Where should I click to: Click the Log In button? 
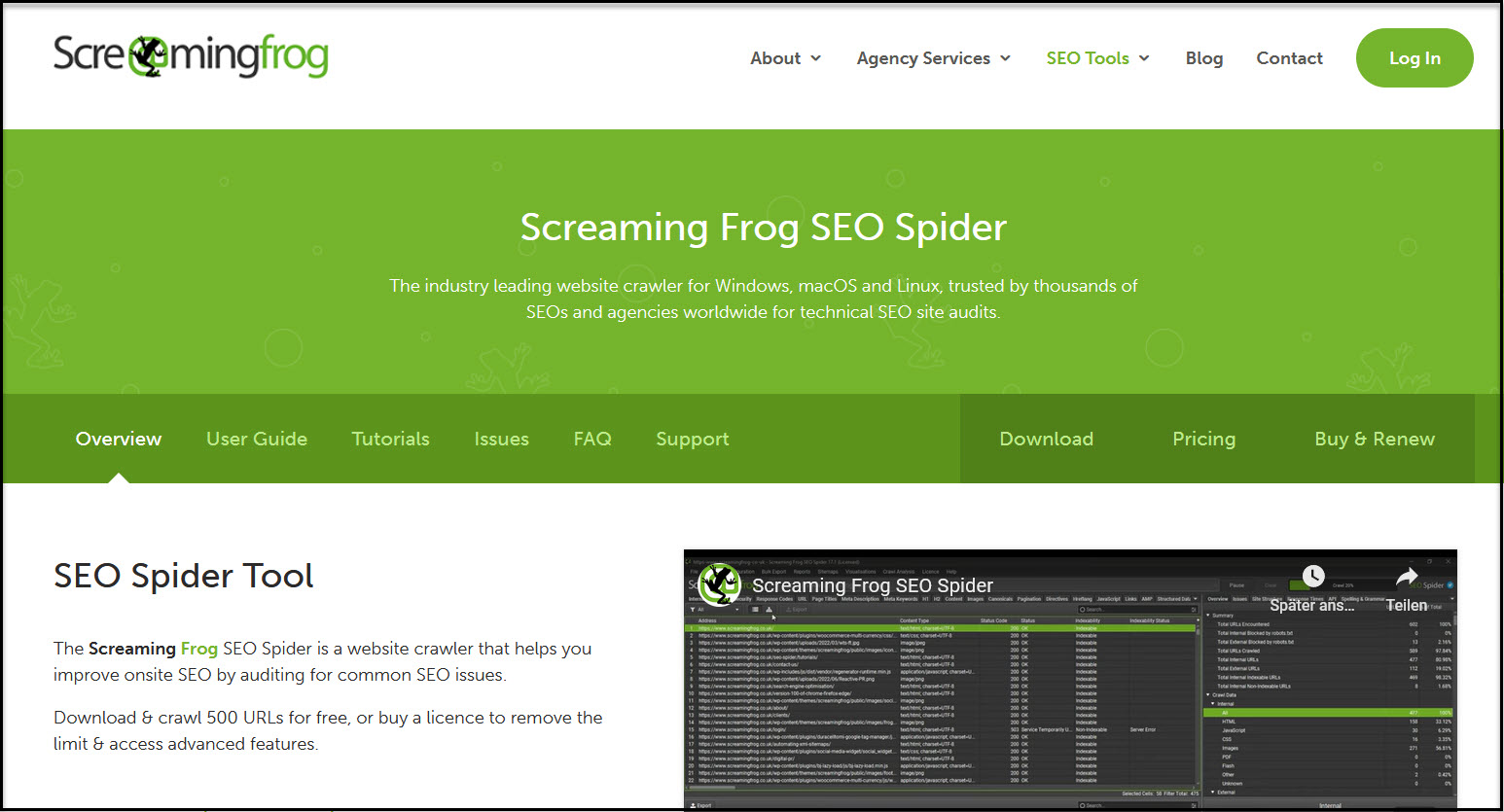(1414, 58)
